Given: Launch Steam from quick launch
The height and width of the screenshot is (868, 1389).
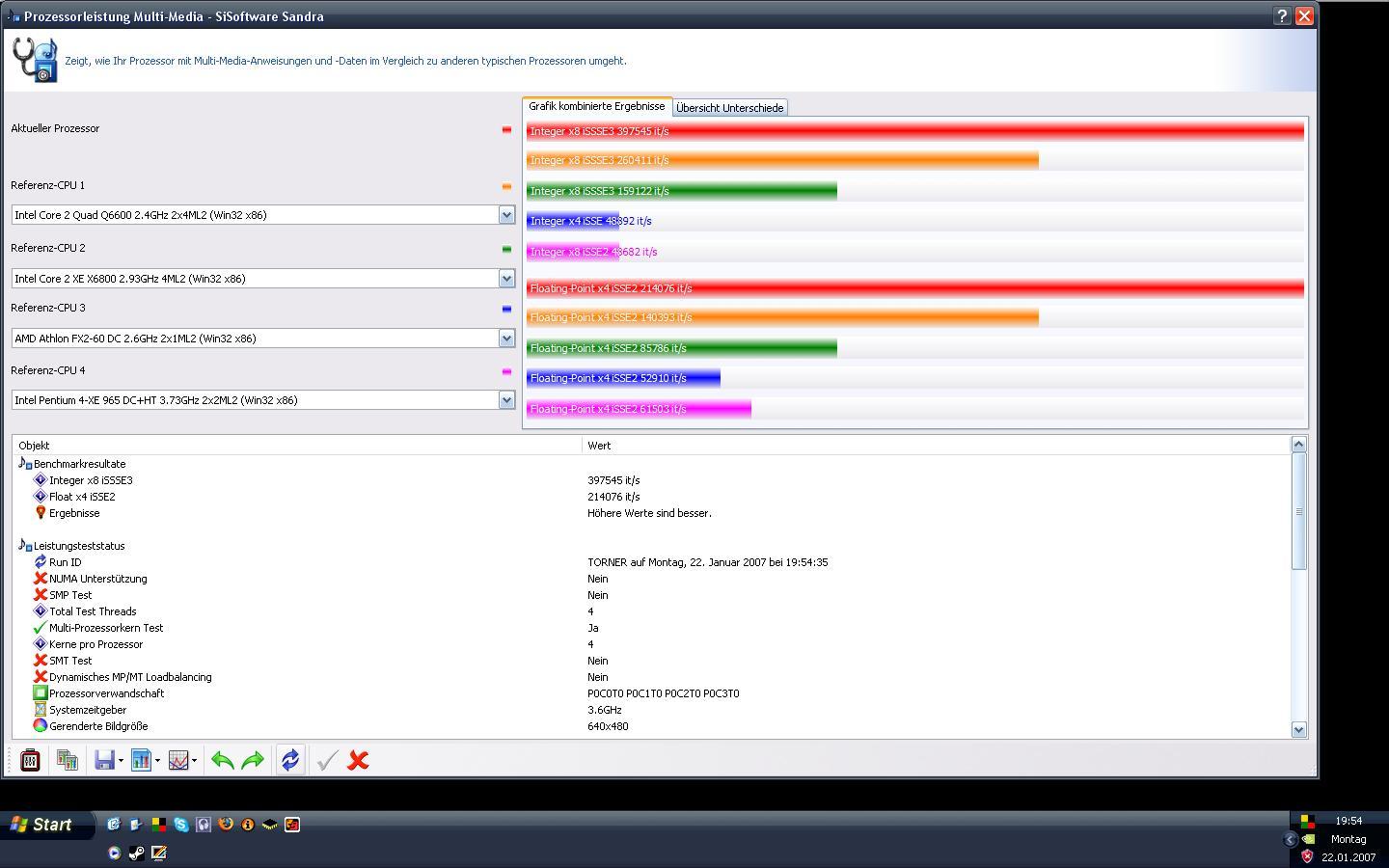Looking at the screenshot, I should click(136, 853).
